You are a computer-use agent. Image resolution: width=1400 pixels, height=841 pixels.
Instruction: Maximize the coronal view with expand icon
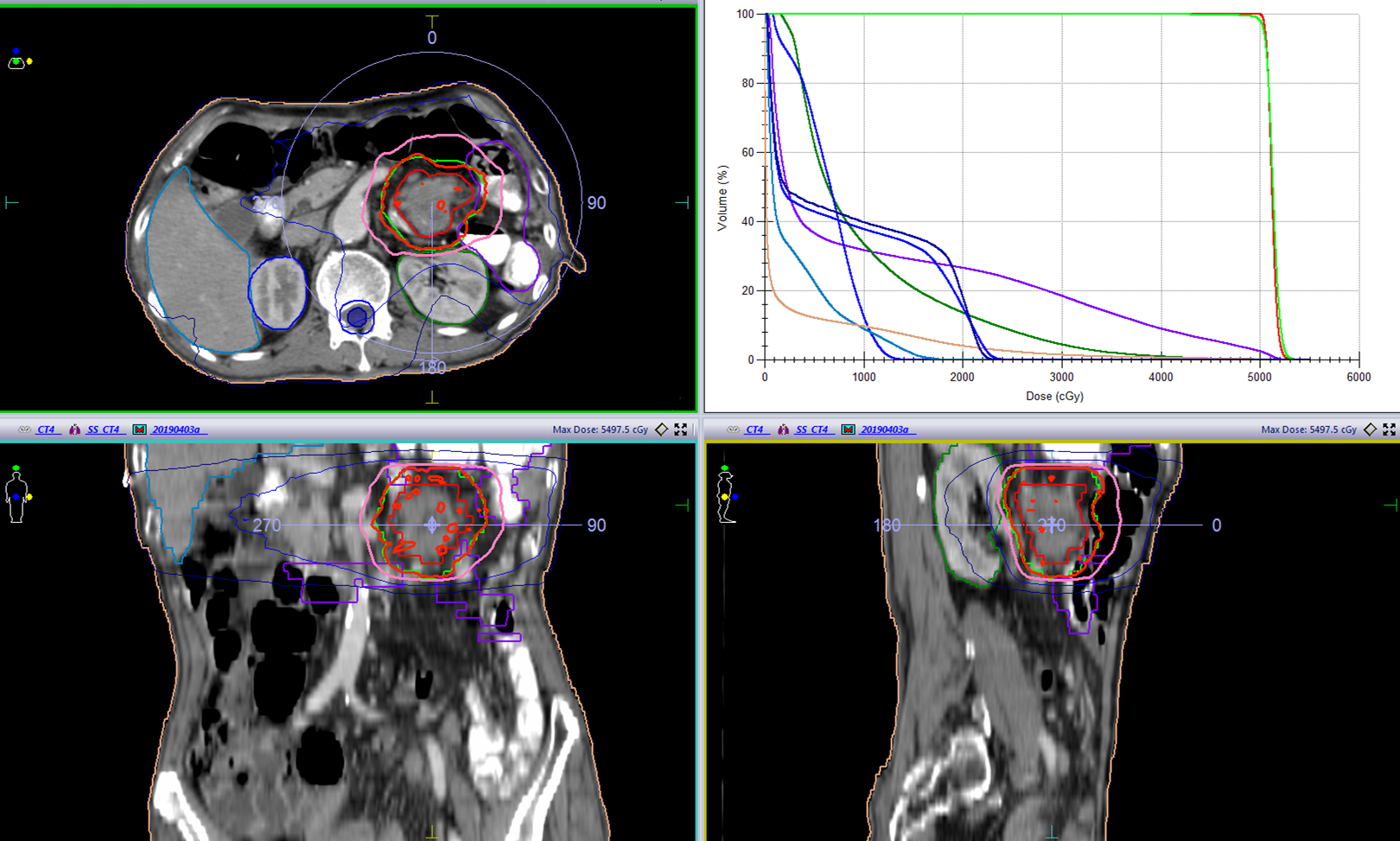[x=681, y=430]
